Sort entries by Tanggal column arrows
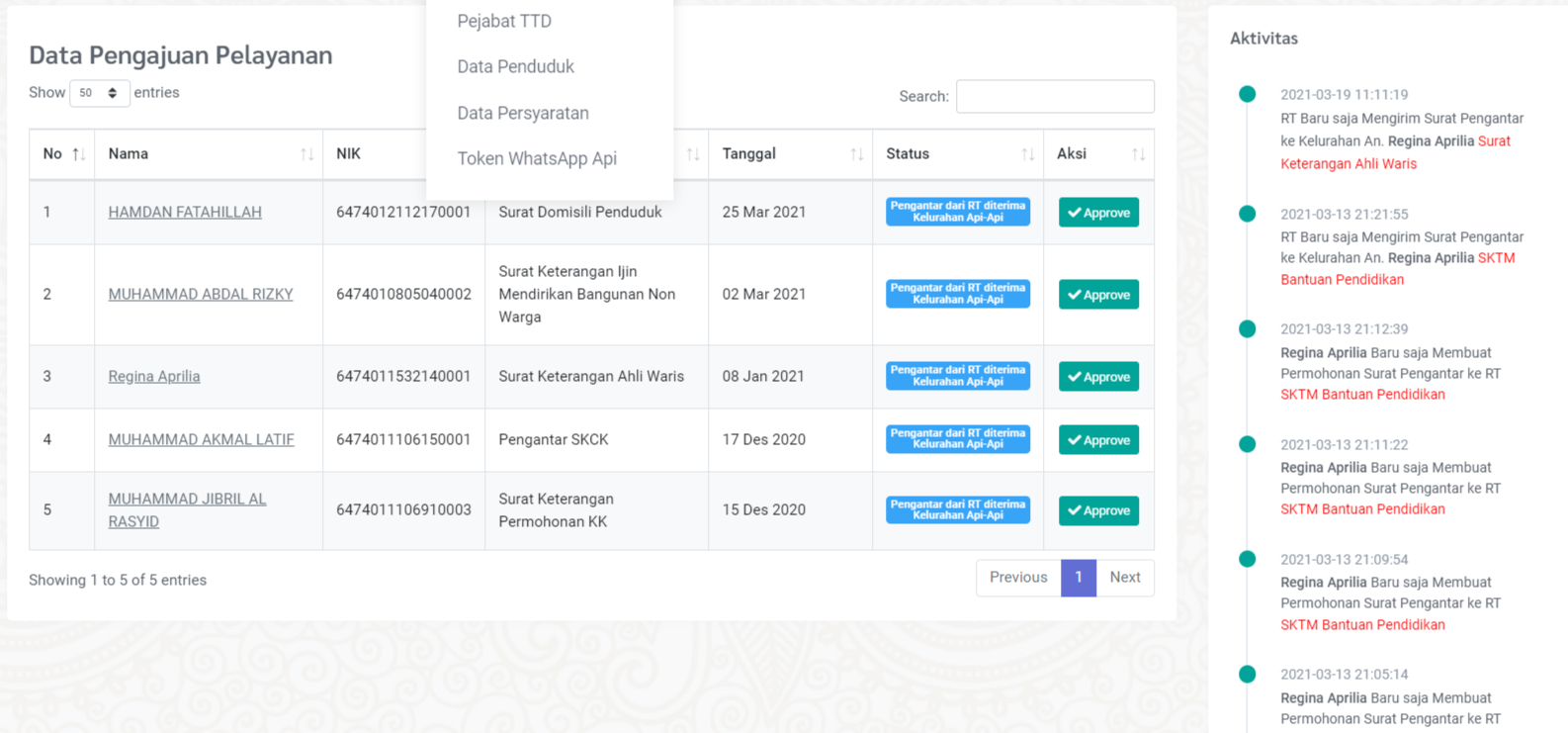Viewport: 1568px width, 733px height. point(856,154)
